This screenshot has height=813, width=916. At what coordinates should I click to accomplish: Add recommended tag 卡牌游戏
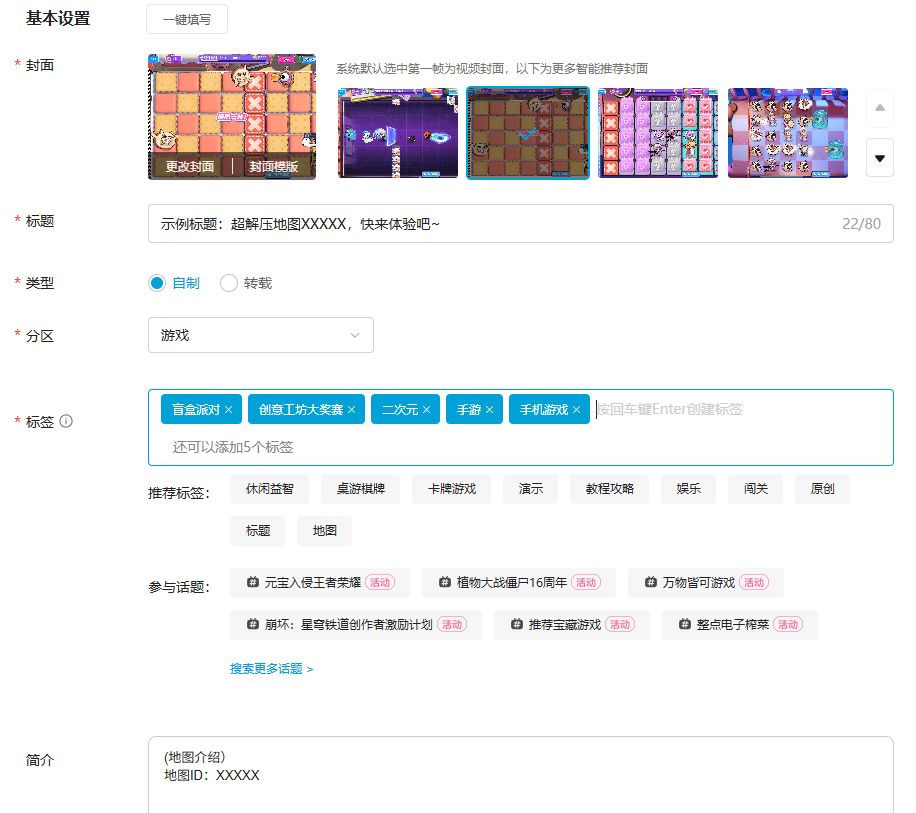(x=452, y=489)
